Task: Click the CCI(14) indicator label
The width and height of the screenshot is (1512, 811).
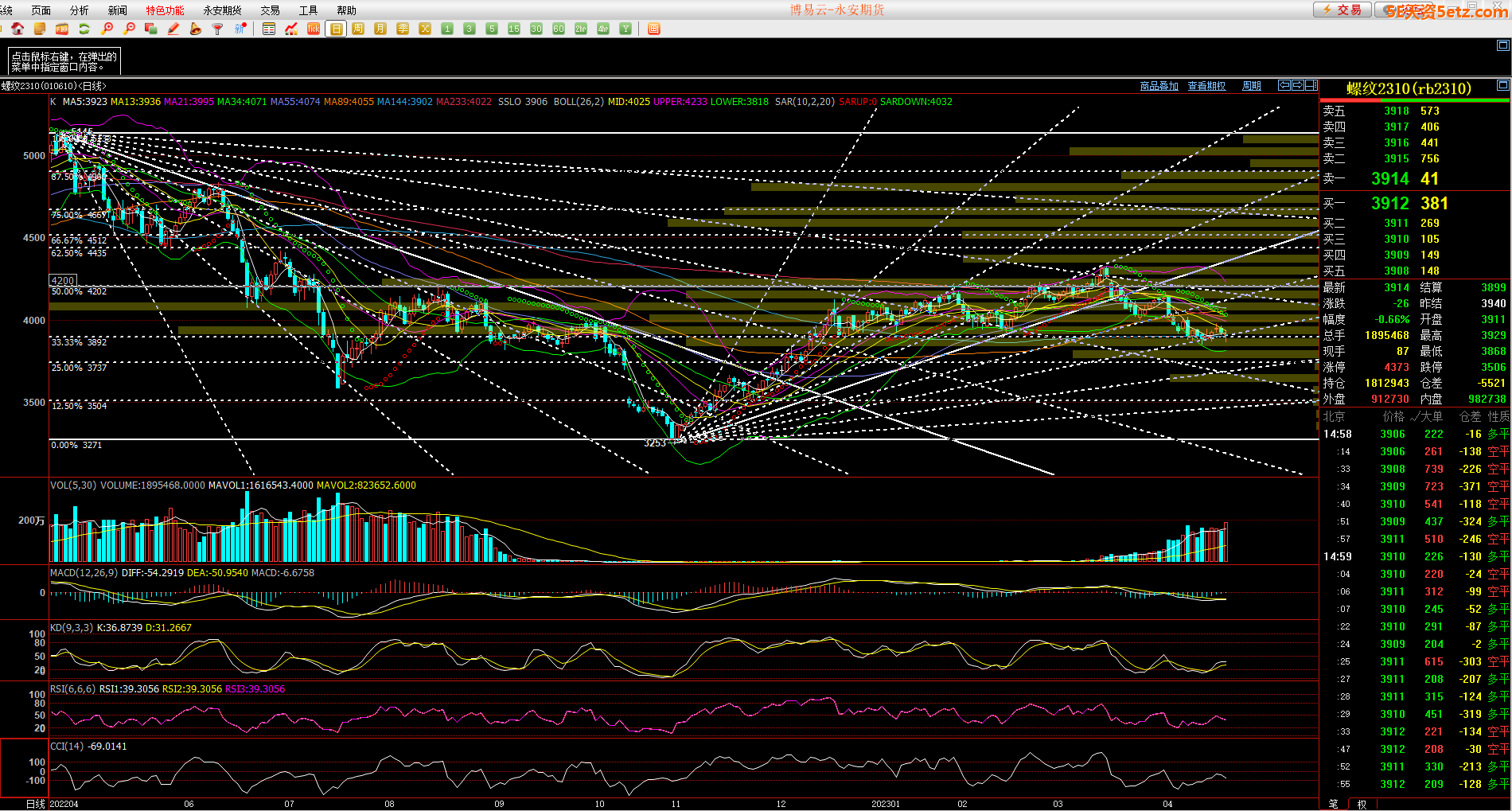Action: [x=67, y=747]
